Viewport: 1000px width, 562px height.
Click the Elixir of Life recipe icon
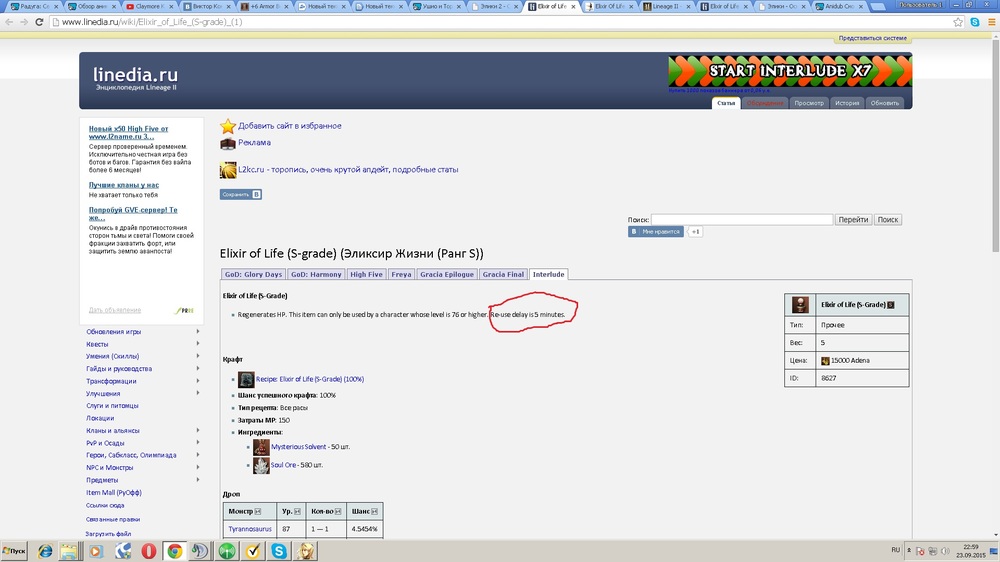(x=246, y=379)
